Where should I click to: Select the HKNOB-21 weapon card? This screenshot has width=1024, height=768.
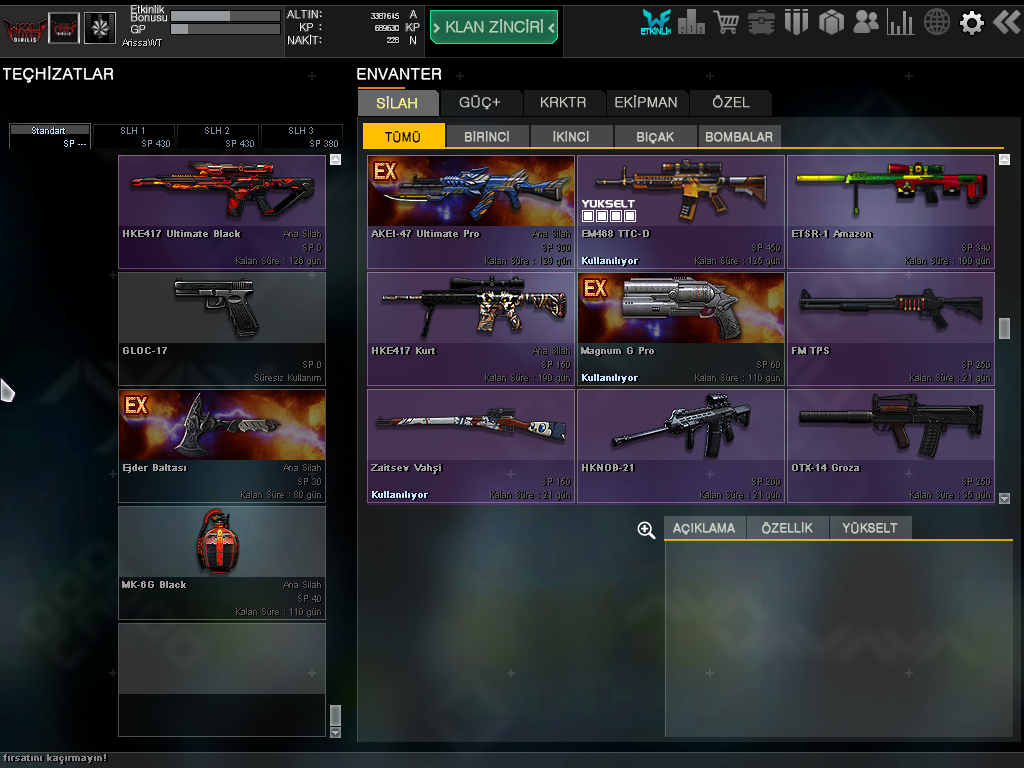coord(681,446)
